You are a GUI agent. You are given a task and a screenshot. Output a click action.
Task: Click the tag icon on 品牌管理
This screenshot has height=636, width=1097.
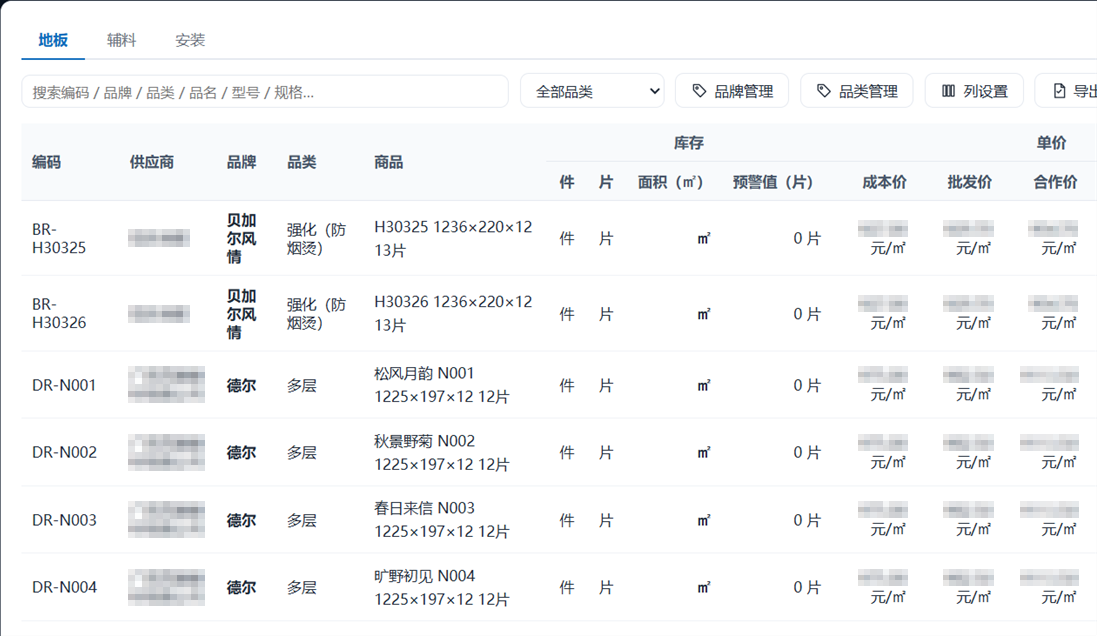pyautogui.click(x=699, y=91)
